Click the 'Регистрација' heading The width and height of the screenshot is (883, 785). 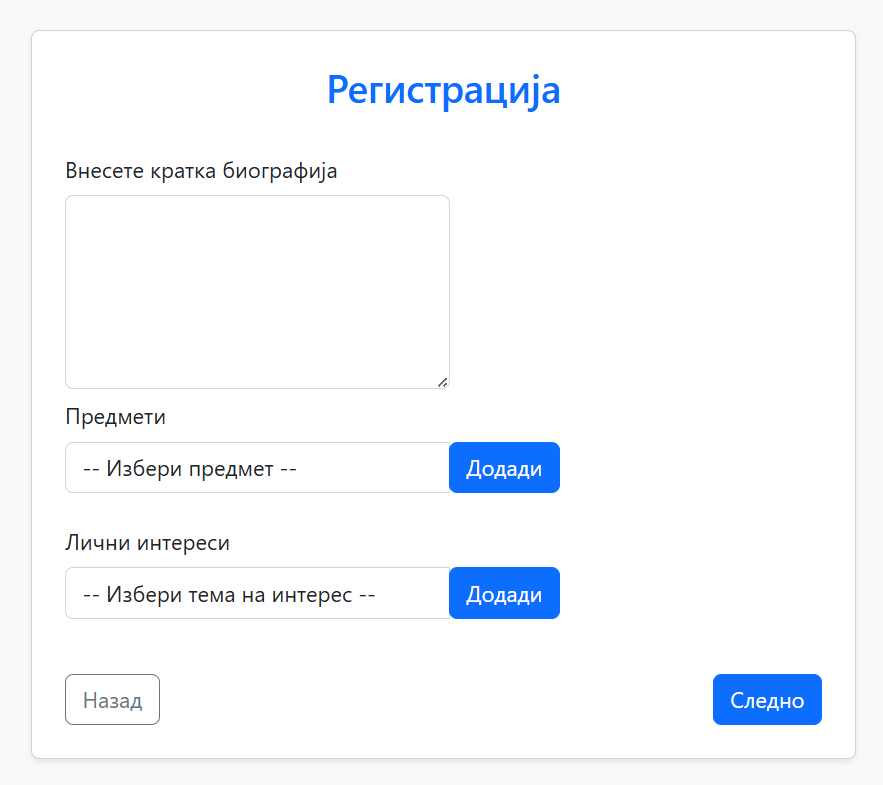coord(443,90)
